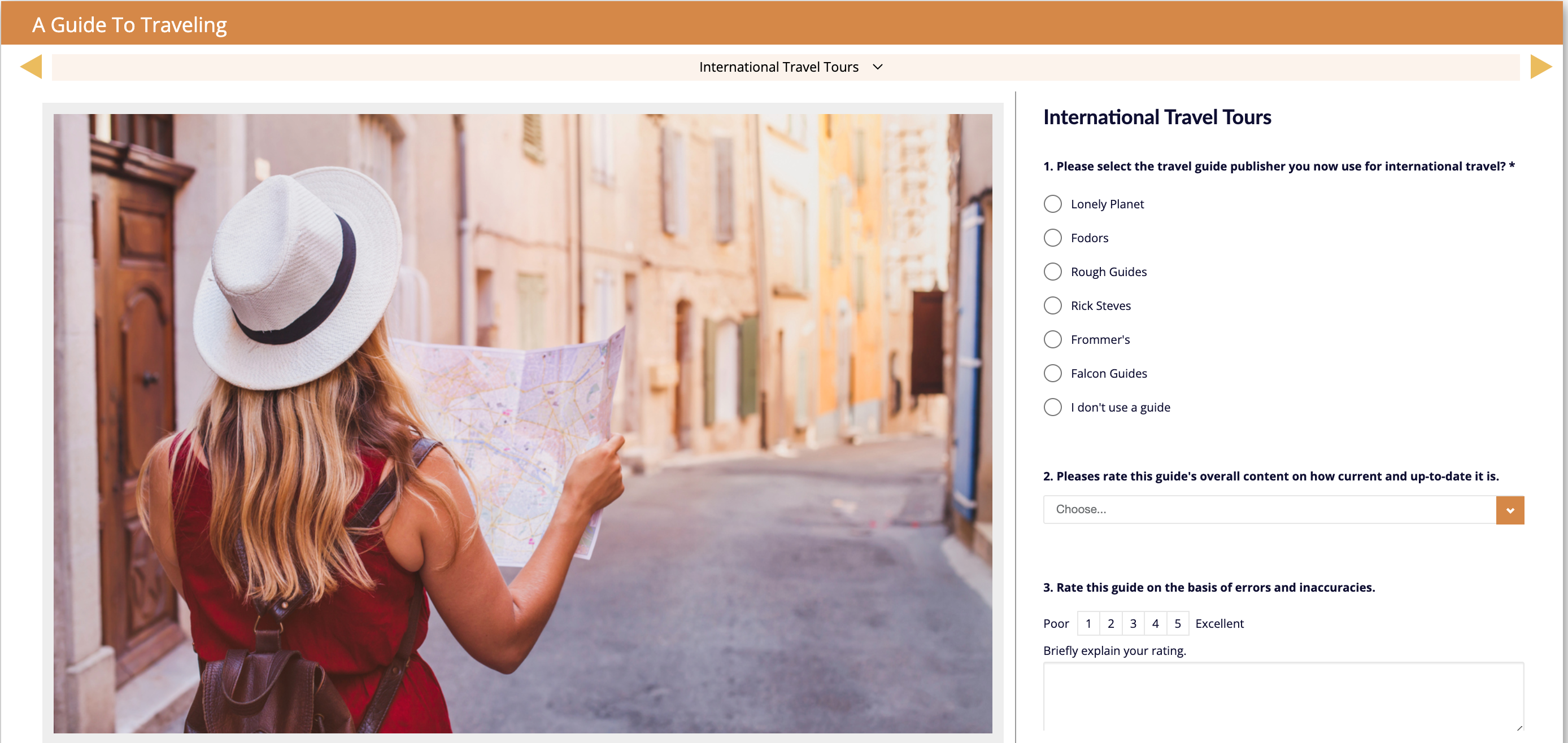Rate errors and inaccuracies as 3
This screenshot has height=743, width=1568.
tap(1133, 623)
